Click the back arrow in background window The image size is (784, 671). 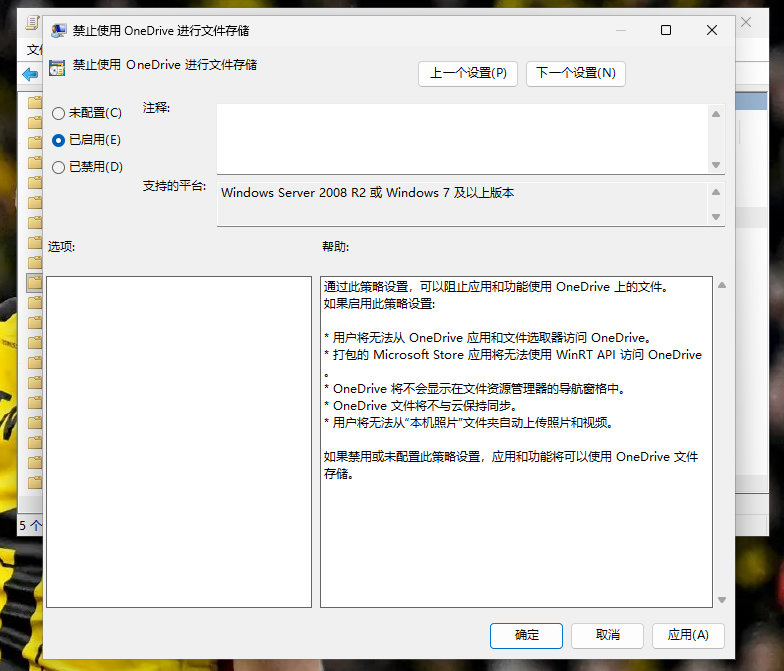click(x=30, y=75)
